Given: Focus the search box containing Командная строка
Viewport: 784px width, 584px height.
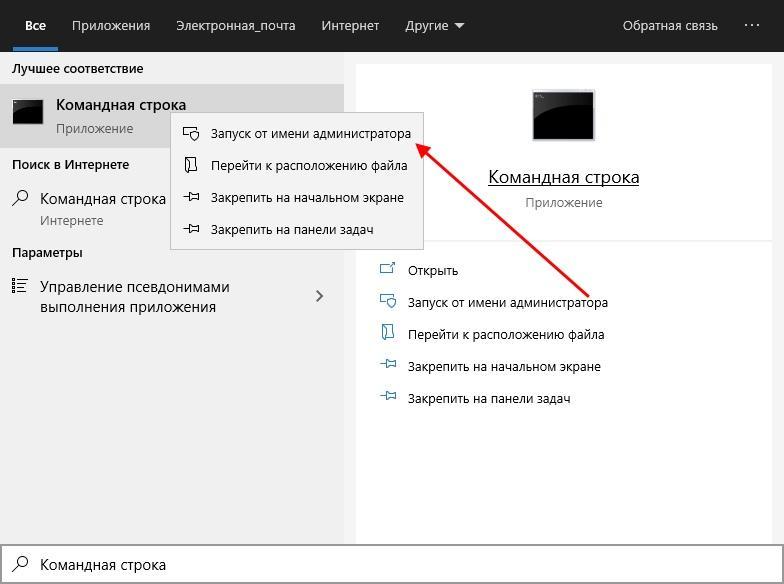Looking at the screenshot, I should tap(392, 564).
